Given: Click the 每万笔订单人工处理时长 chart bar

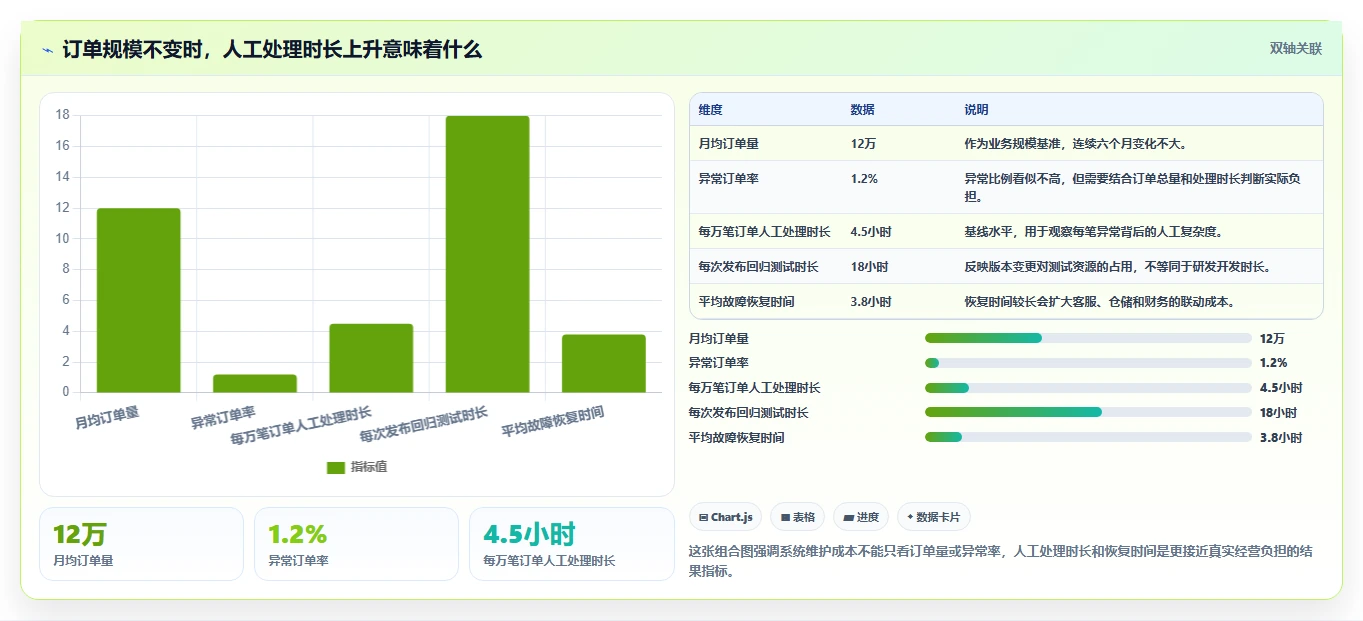Looking at the screenshot, I should (x=371, y=358).
